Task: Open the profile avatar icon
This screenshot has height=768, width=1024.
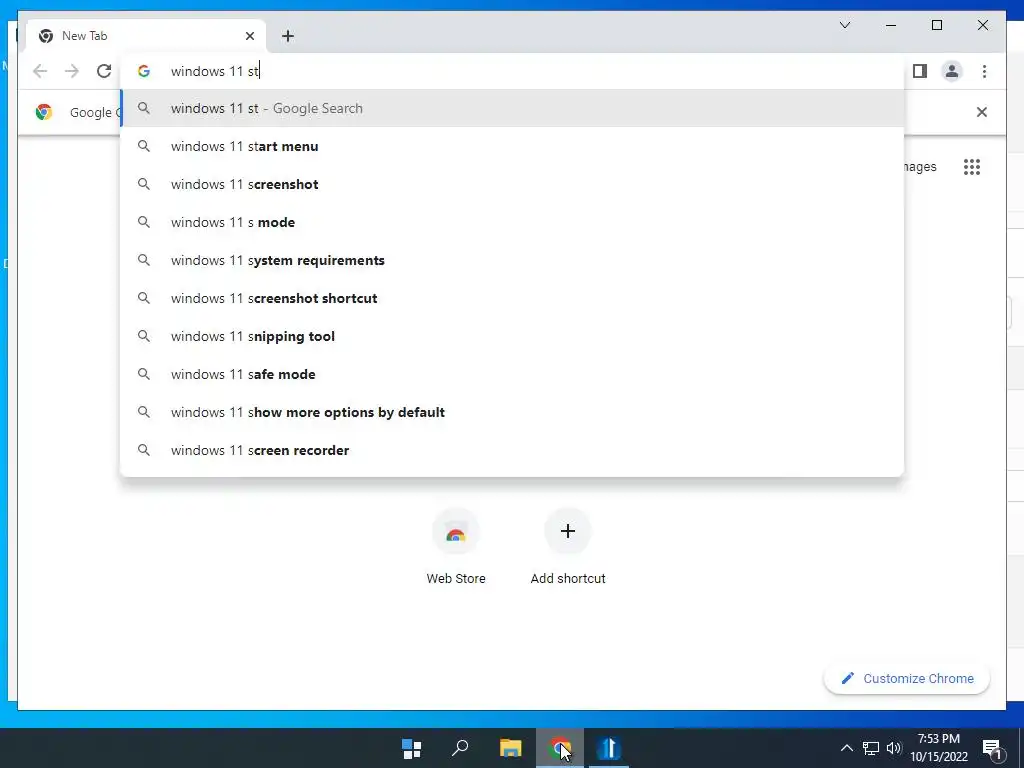Action: pyautogui.click(x=952, y=71)
